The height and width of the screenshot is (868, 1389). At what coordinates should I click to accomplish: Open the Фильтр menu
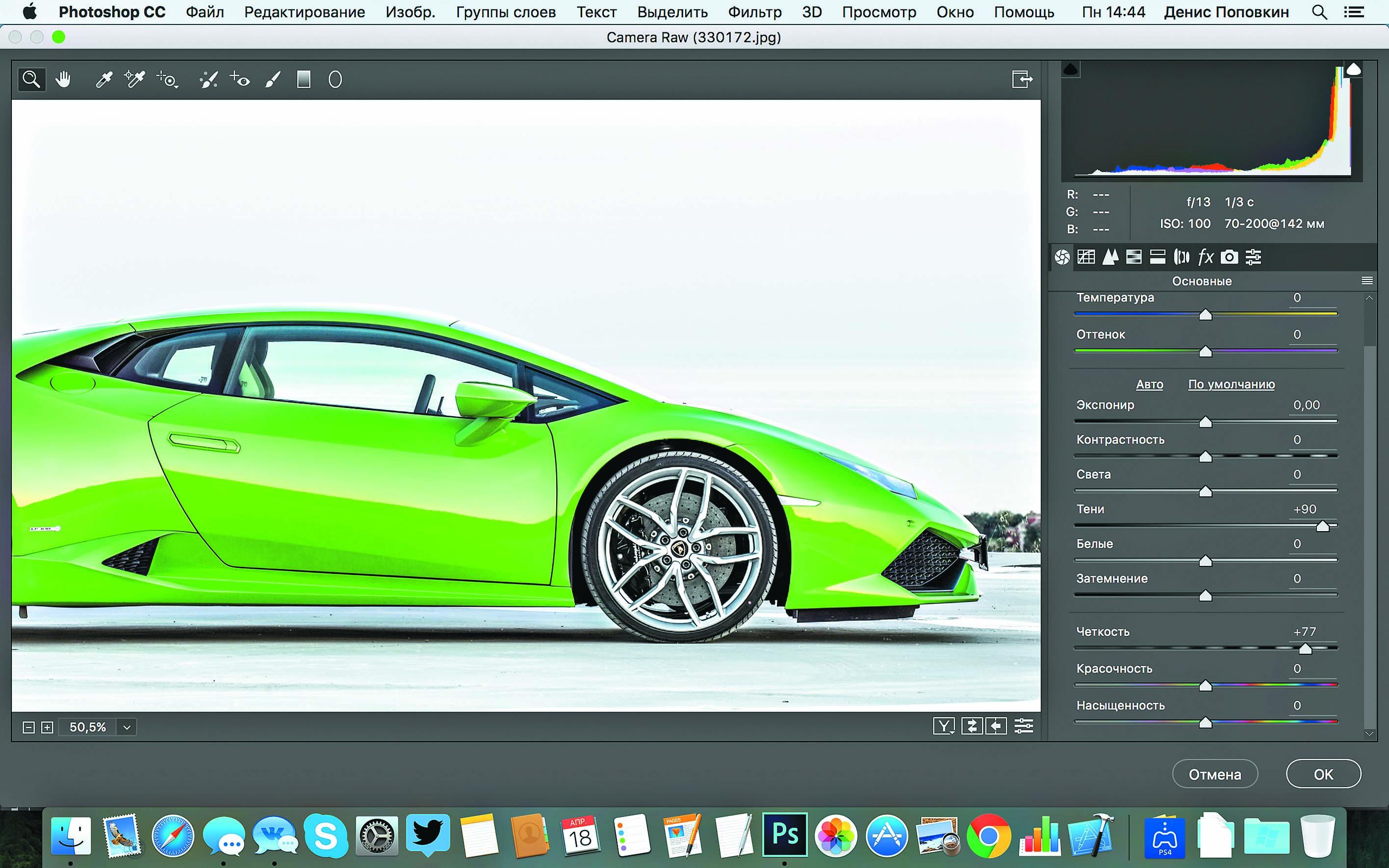754,12
